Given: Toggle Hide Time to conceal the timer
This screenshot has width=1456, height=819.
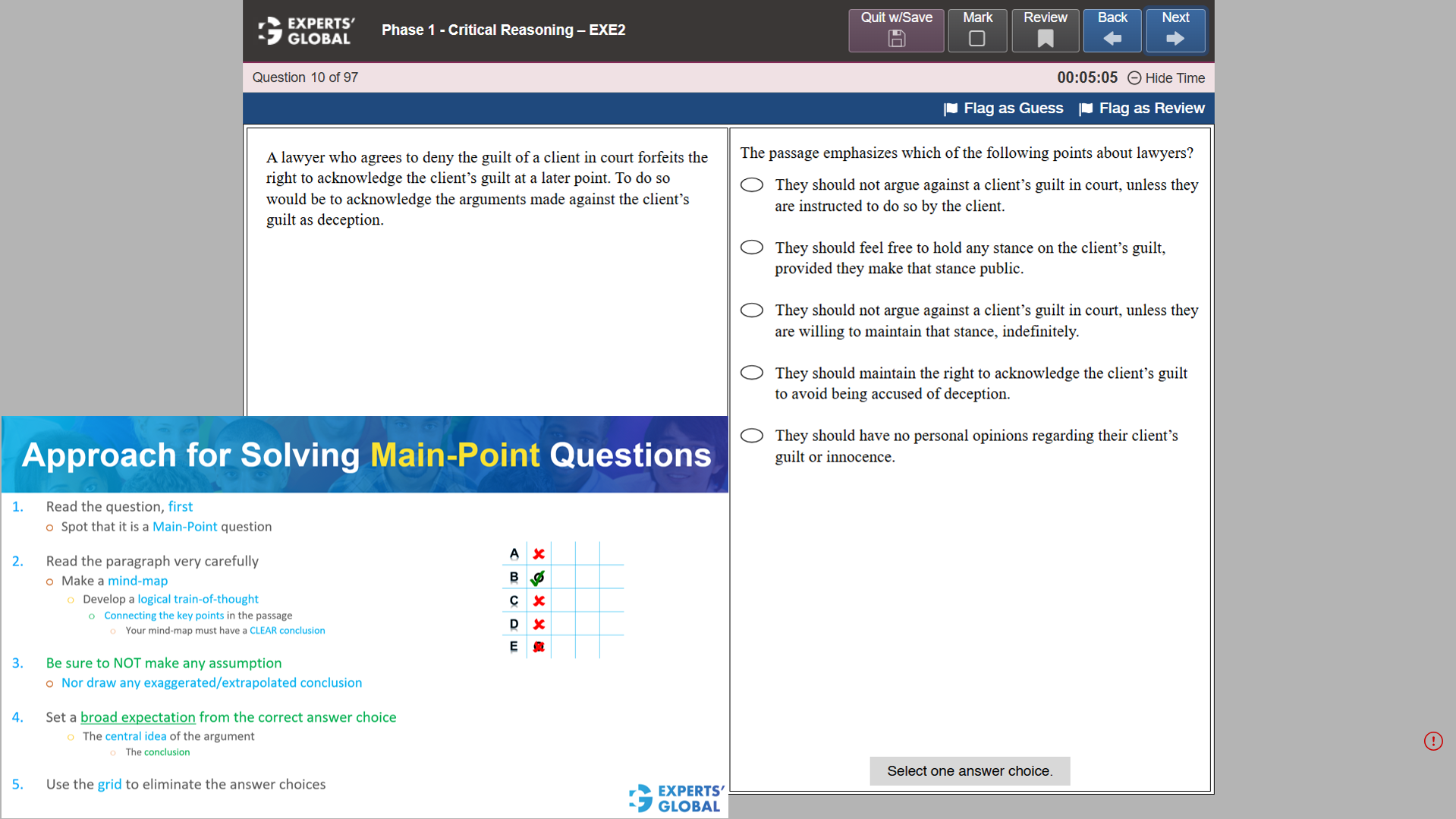Looking at the screenshot, I should (x=1175, y=78).
